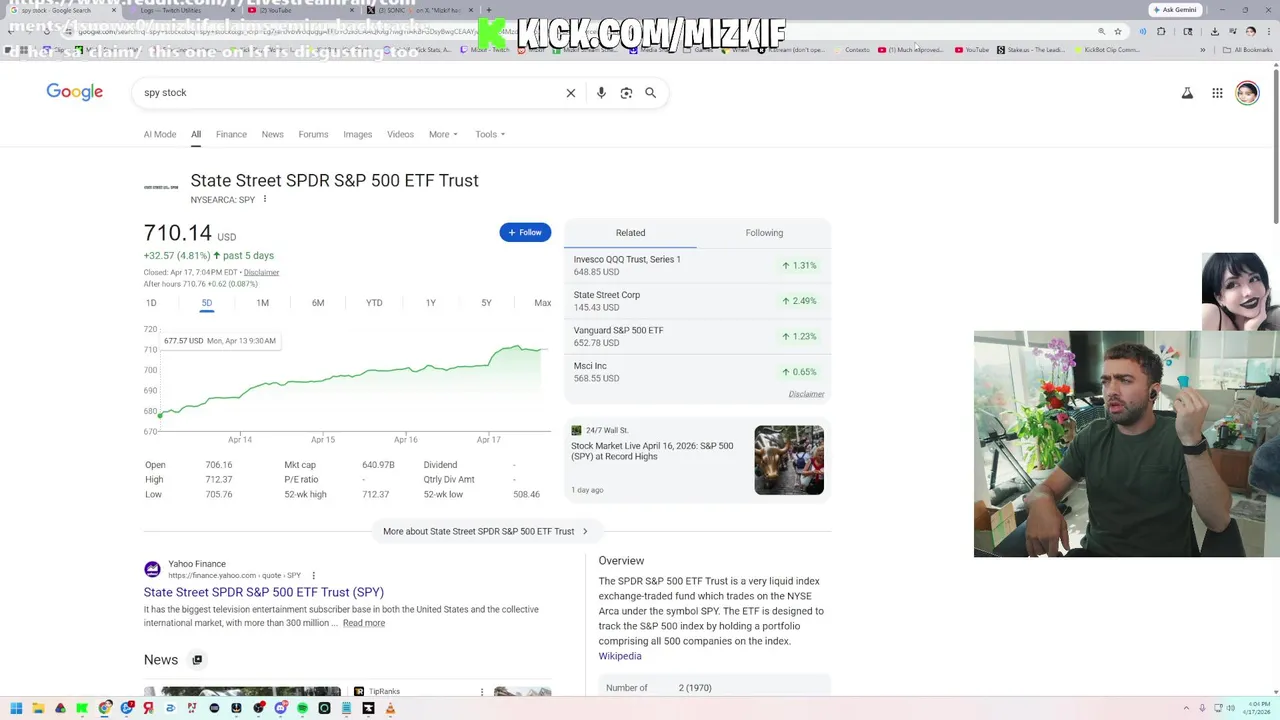Viewport: 1280px width, 720px height.
Task: Open Chrome from the taskbar
Action: click(x=104, y=708)
